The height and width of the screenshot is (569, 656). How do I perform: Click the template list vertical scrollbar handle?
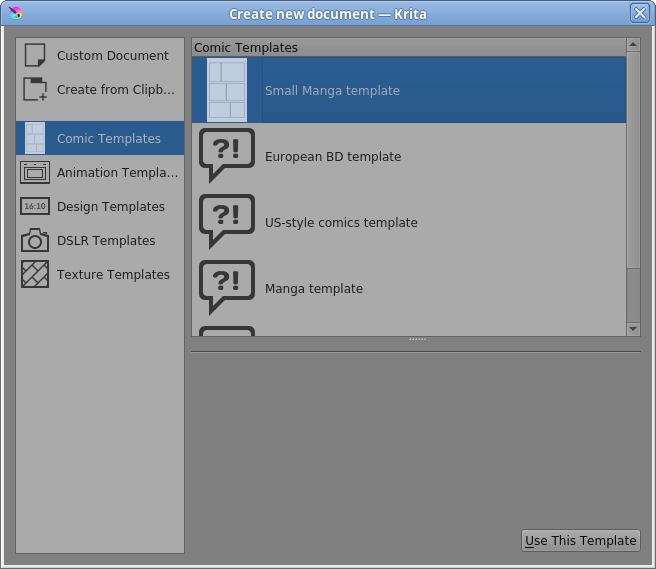coord(633,160)
